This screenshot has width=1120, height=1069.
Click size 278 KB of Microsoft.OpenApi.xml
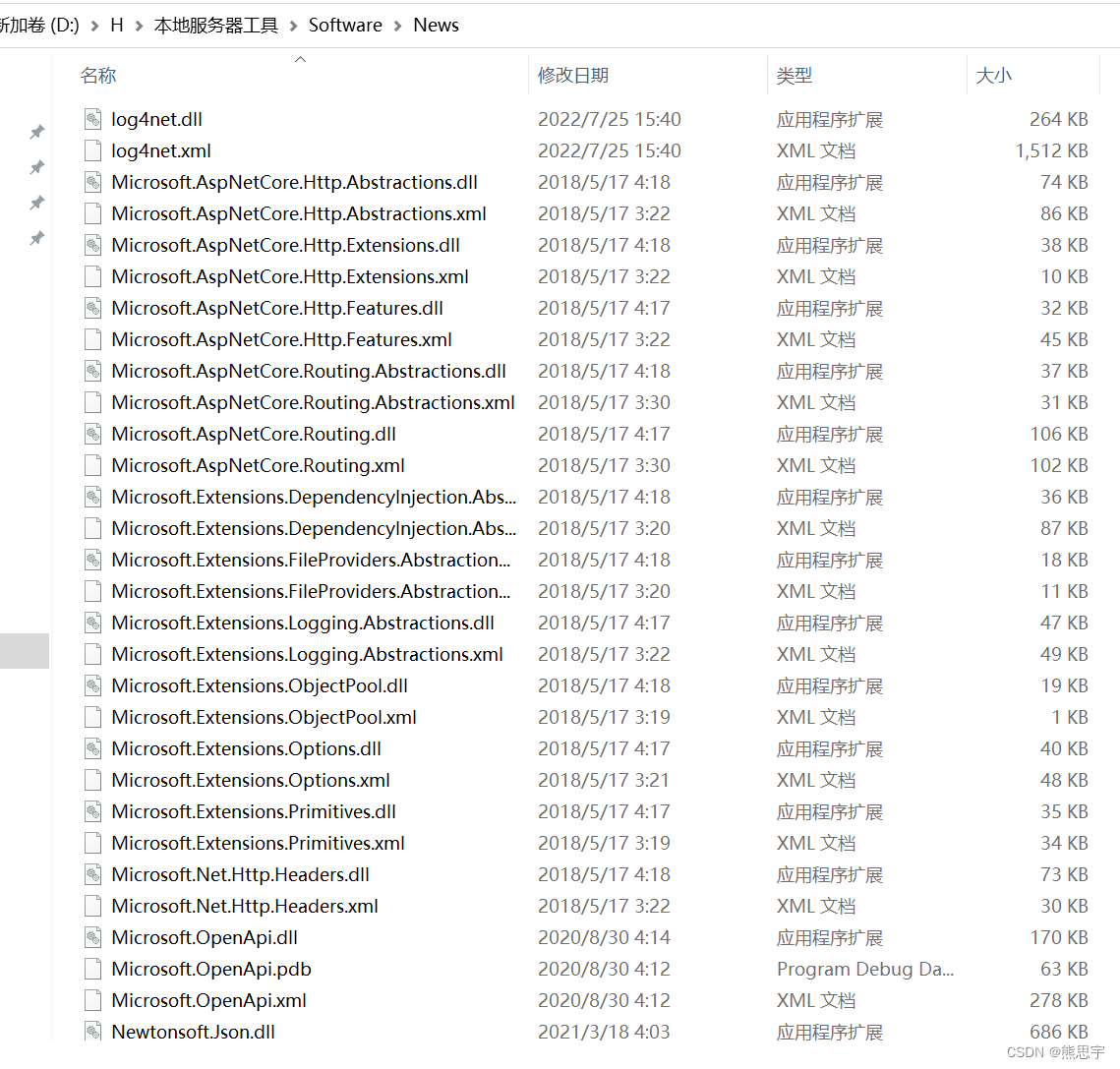[x=1059, y=1000]
